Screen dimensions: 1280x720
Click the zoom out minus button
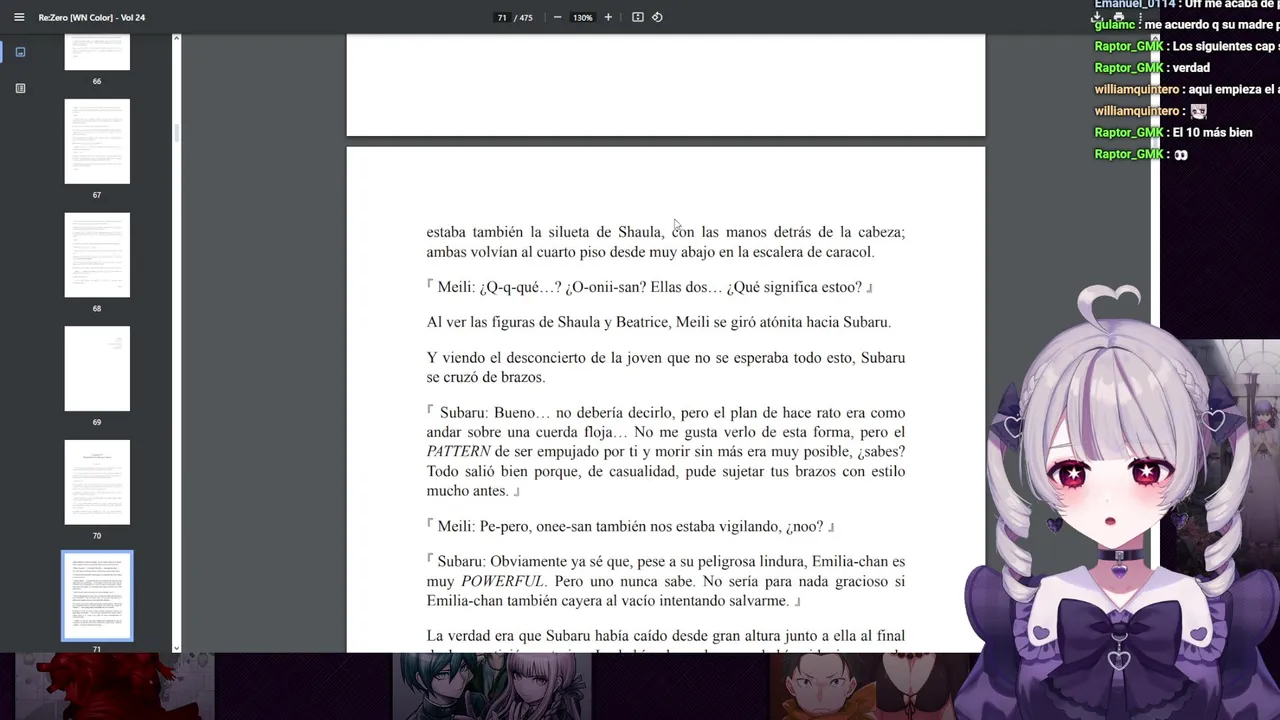557,17
